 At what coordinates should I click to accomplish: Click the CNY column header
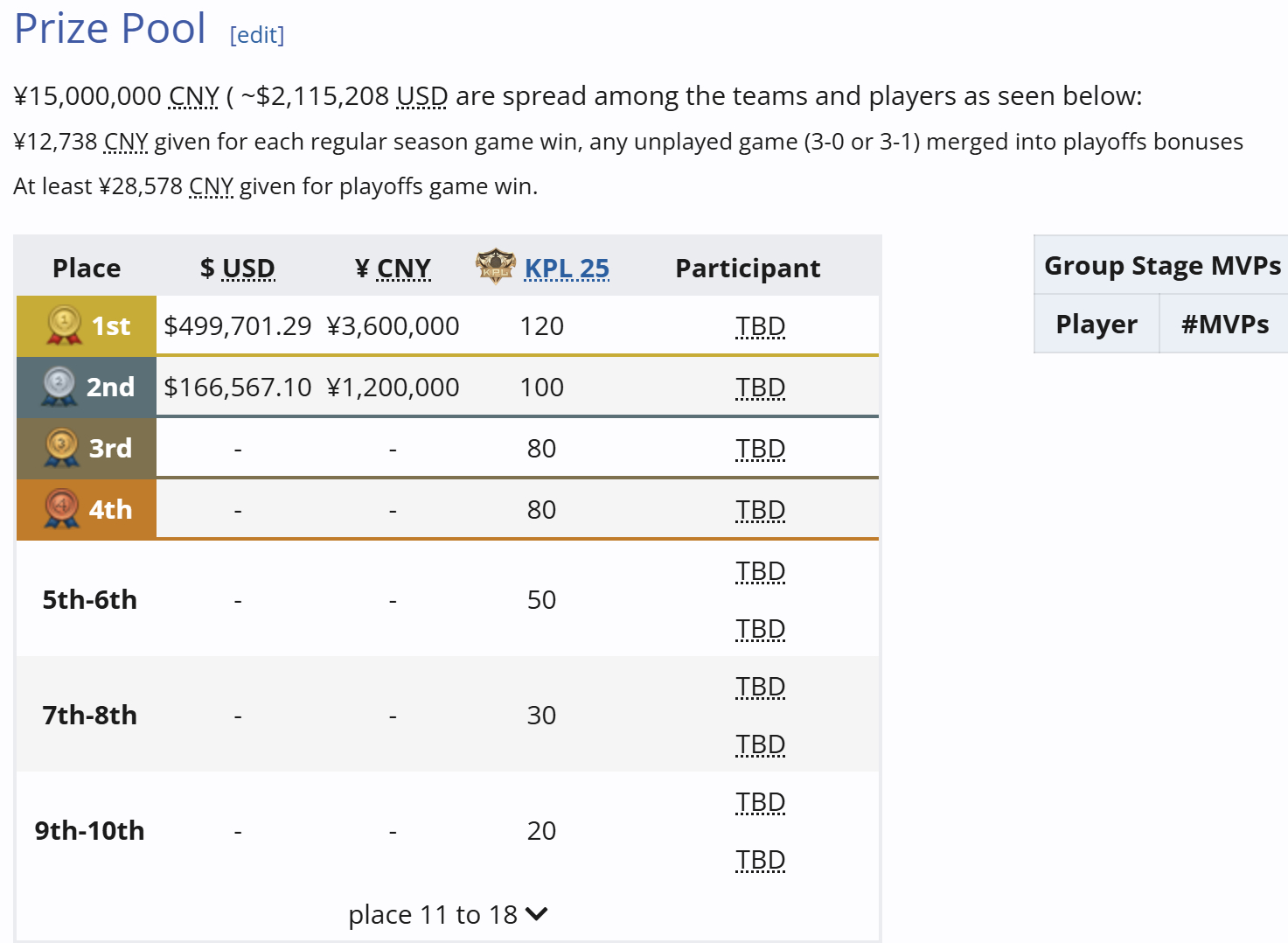pos(393,268)
